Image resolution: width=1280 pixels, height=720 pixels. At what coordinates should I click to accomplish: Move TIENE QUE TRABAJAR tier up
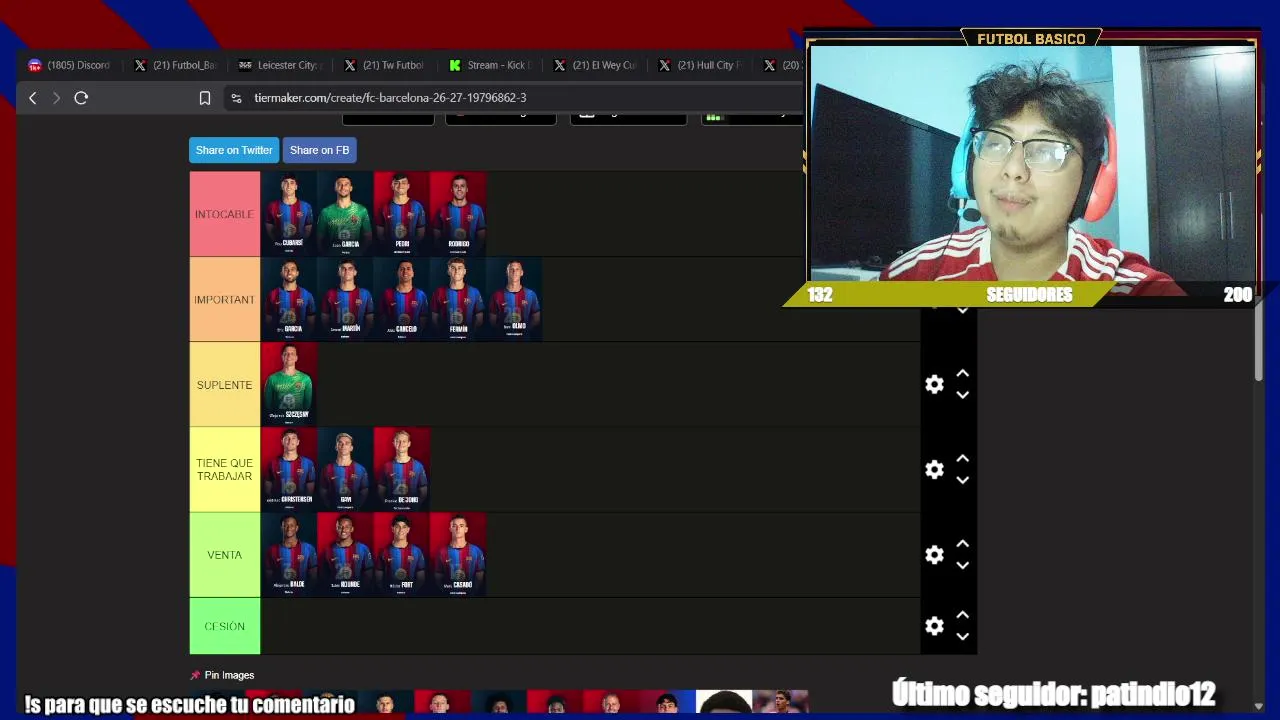click(x=962, y=459)
